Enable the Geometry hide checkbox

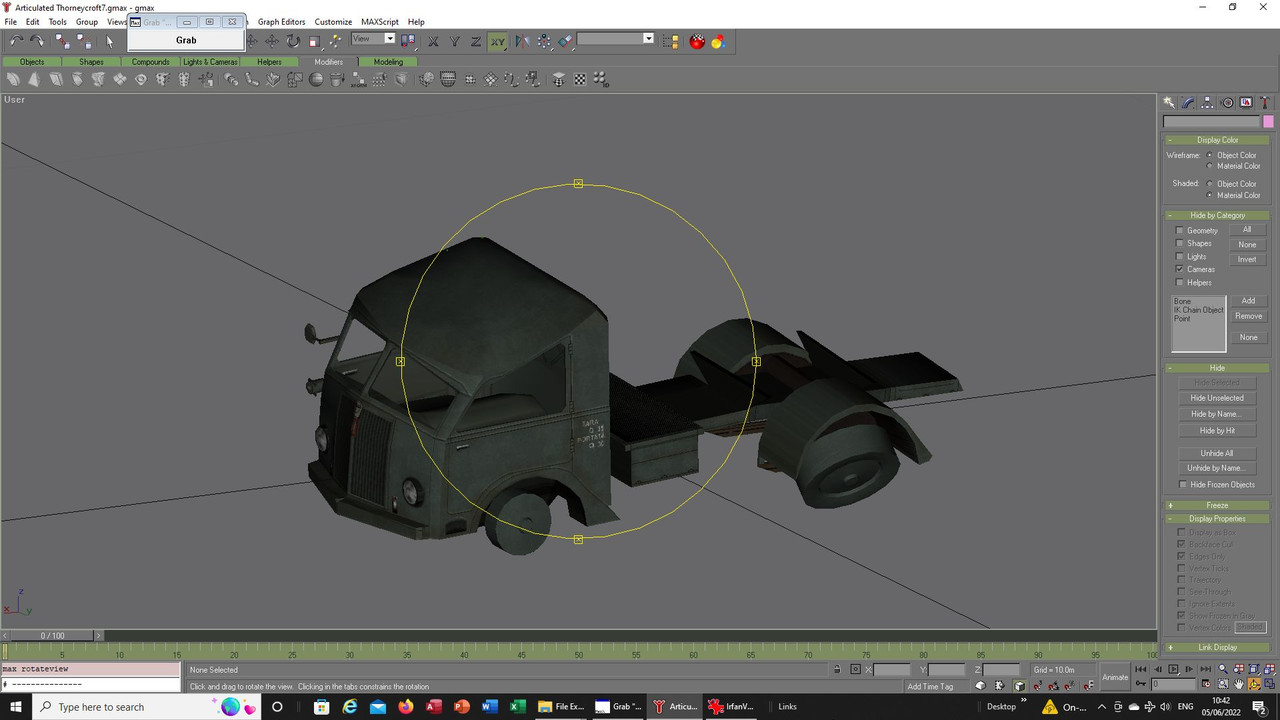[x=1180, y=231]
